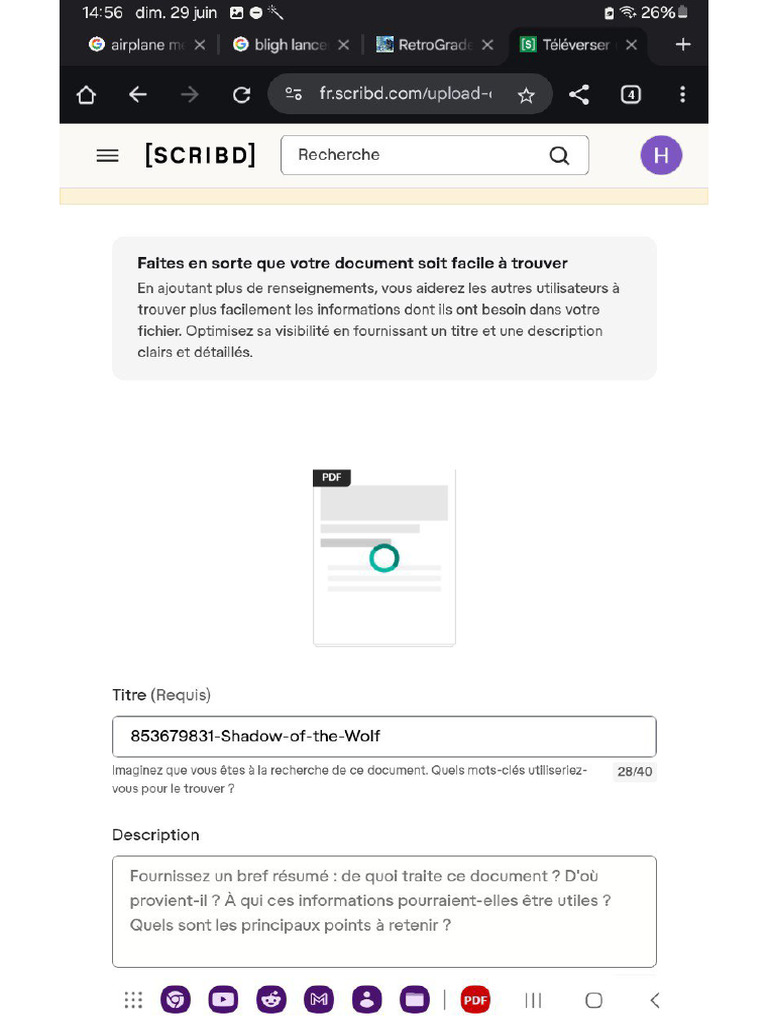Click the Titre input field
The image size is (768, 1024).
(x=384, y=737)
